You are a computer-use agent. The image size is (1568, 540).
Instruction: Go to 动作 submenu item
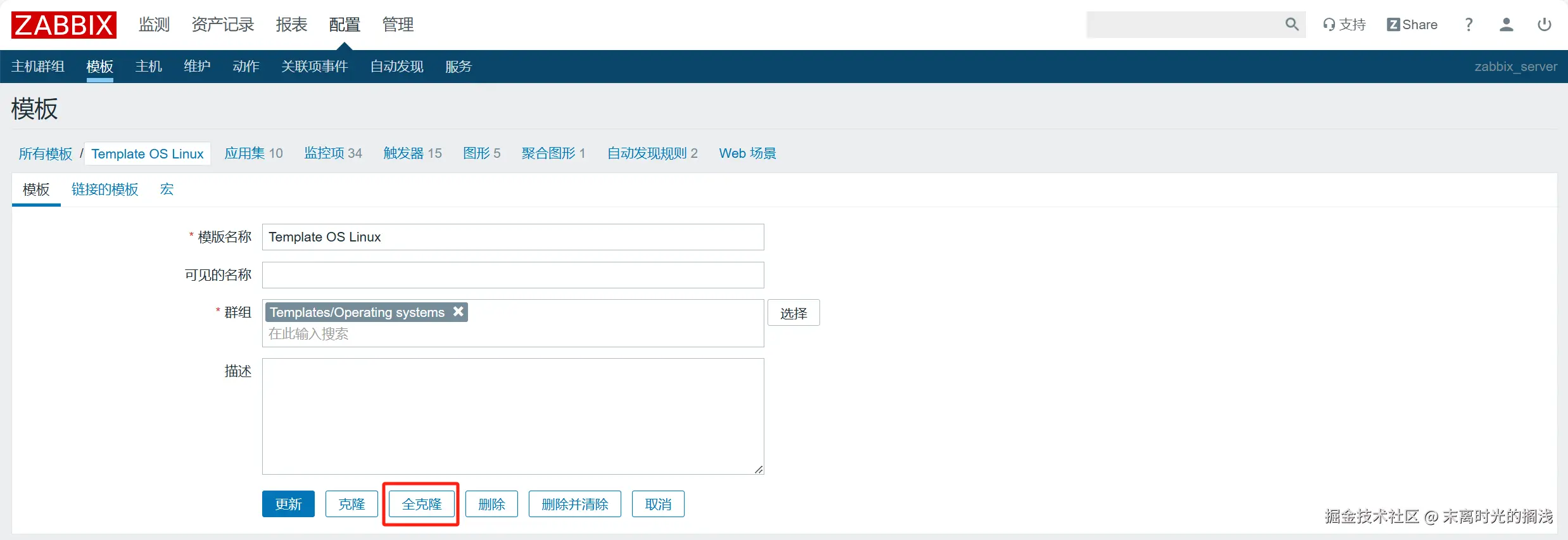(x=246, y=67)
